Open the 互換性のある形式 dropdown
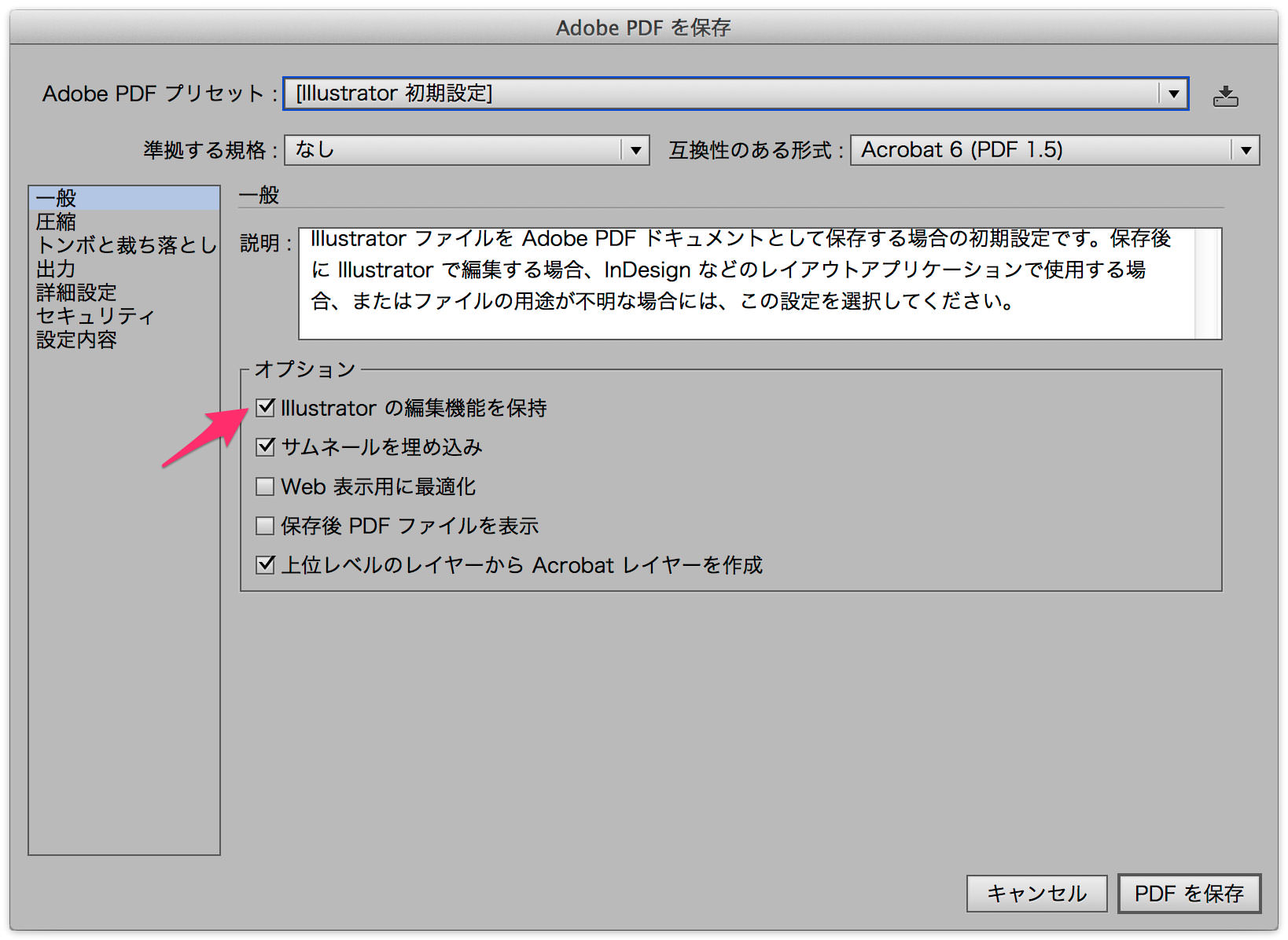 [1054, 149]
